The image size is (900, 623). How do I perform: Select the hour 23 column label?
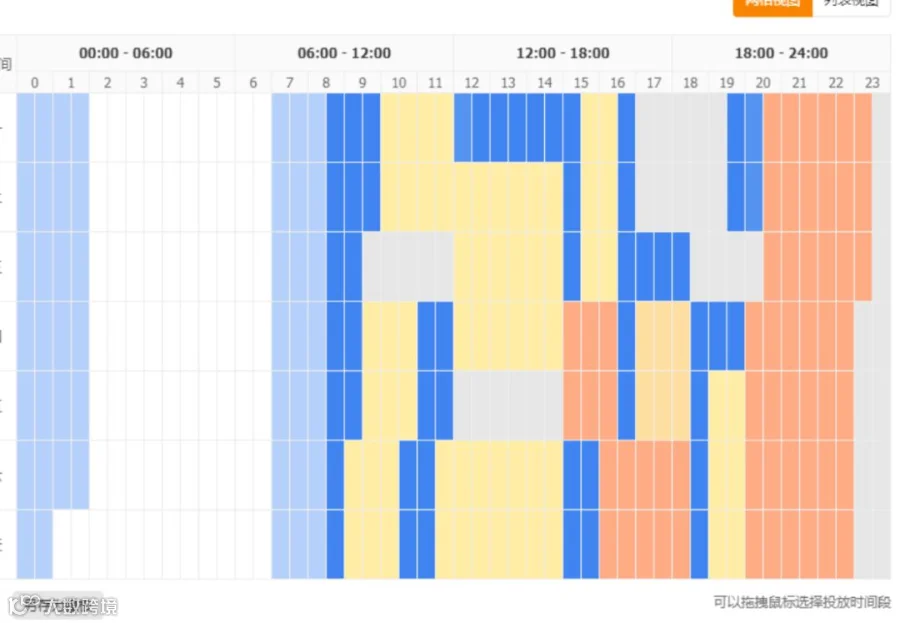point(872,83)
